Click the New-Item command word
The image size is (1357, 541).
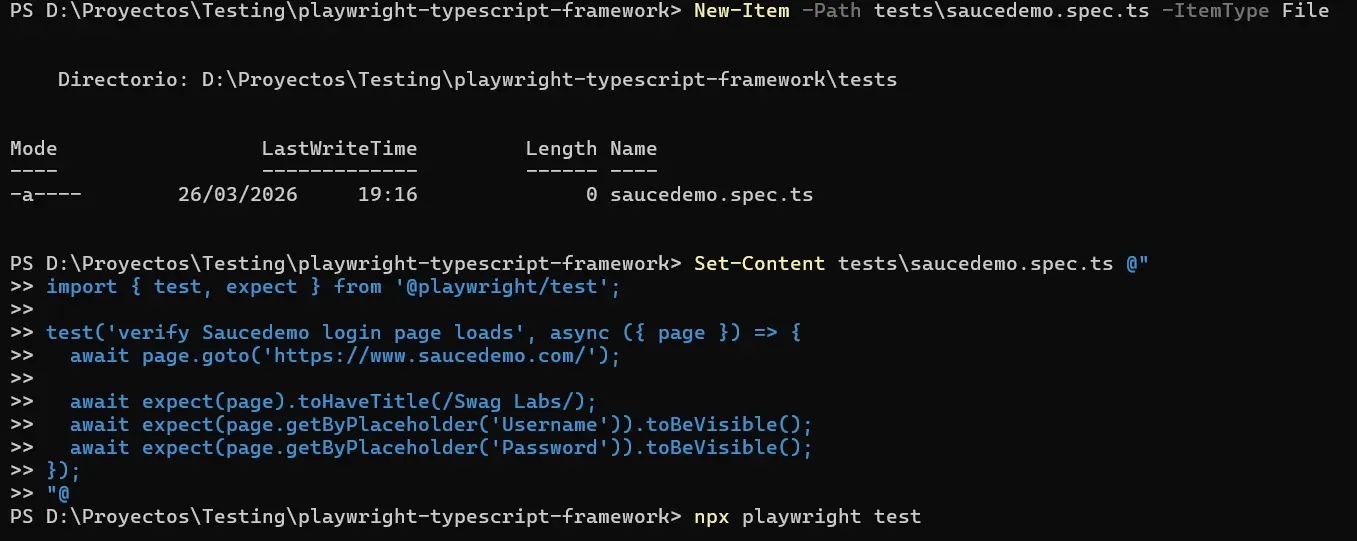pos(742,11)
